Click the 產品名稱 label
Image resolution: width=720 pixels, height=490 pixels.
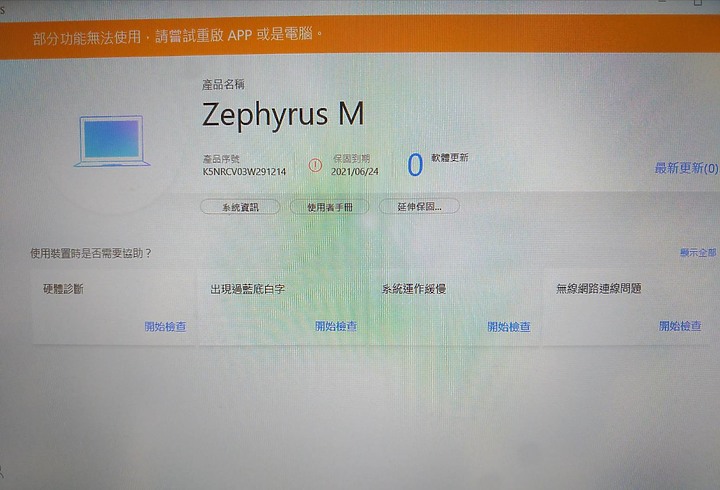click(x=223, y=84)
